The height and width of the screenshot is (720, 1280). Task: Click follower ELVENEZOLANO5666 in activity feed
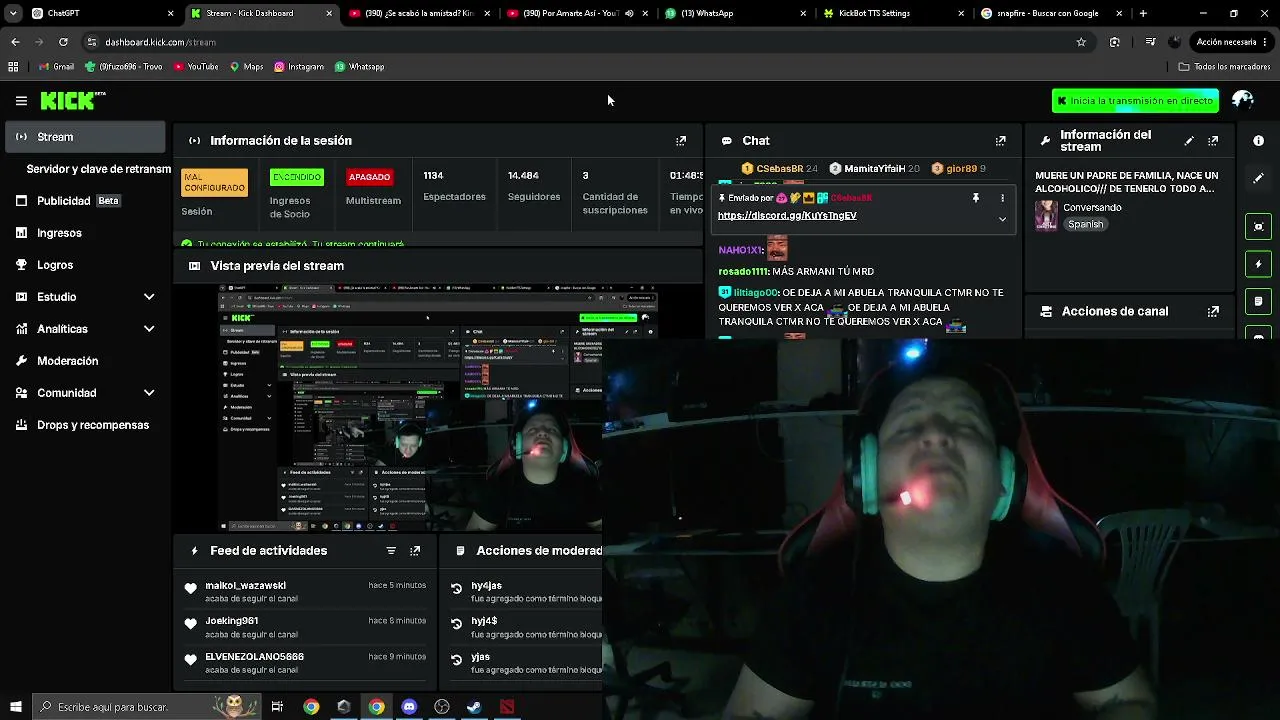click(254, 657)
